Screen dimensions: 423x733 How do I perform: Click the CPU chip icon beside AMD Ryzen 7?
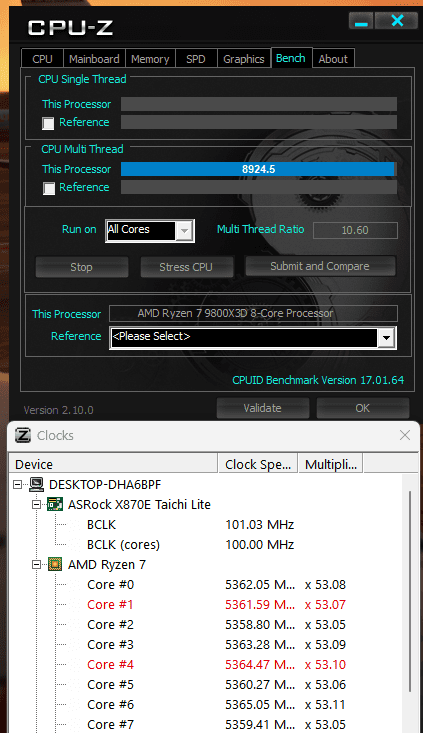point(55,564)
